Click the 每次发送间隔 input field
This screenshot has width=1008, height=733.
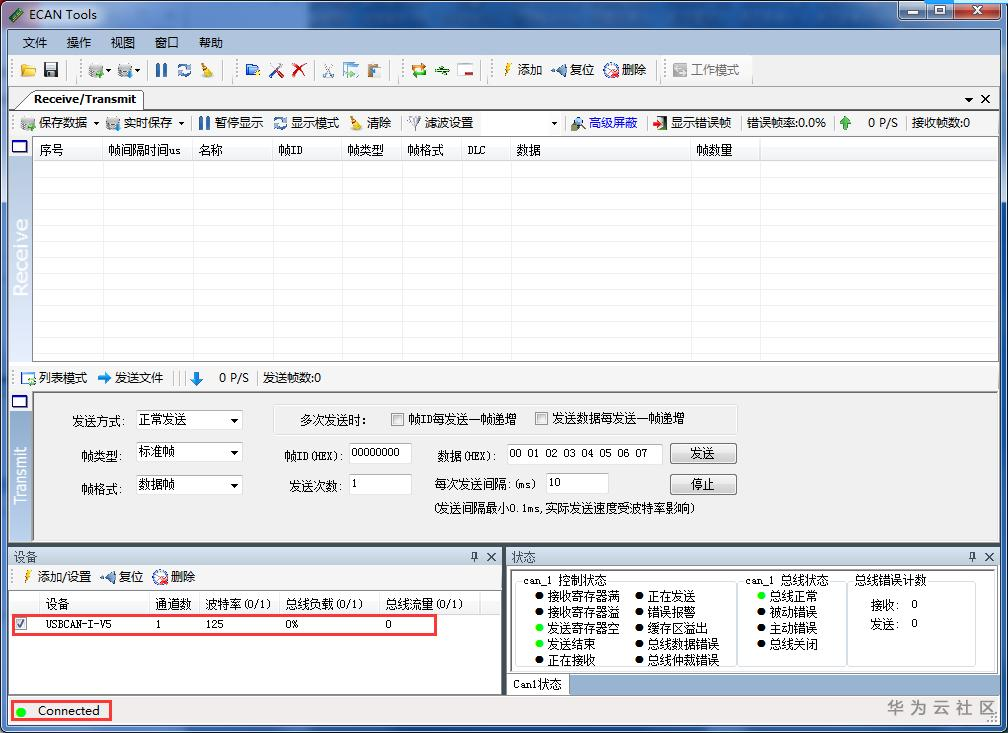(577, 483)
